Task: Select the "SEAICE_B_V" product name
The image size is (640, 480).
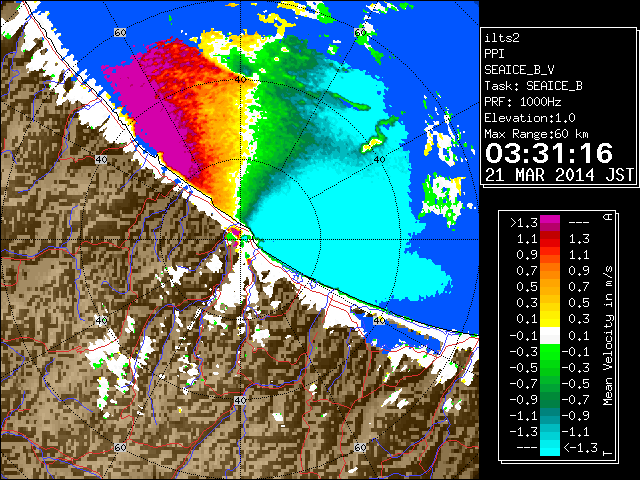Action: click(x=519, y=70)
